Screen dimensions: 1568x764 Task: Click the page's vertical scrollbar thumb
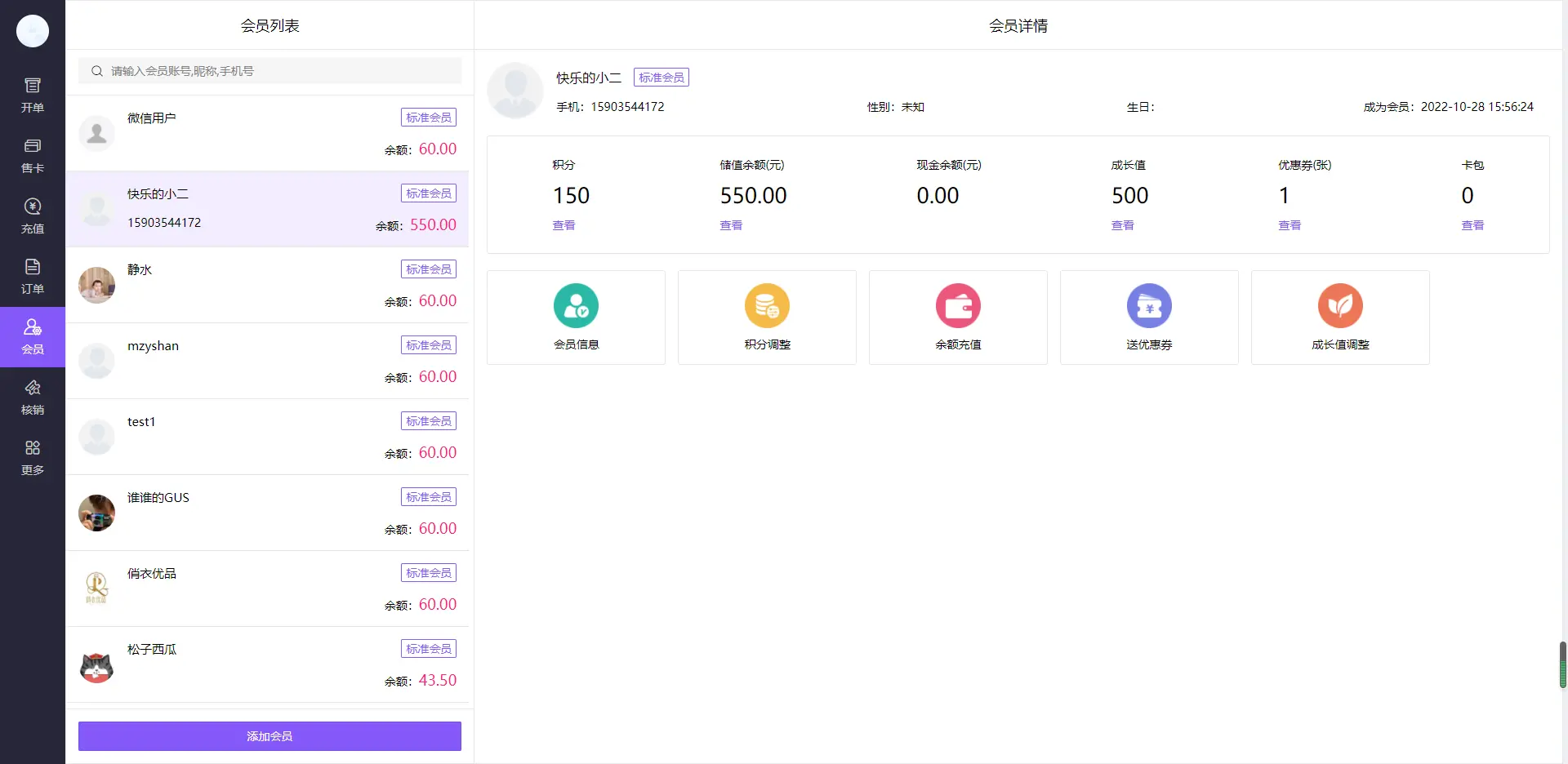click(1562, 664)
